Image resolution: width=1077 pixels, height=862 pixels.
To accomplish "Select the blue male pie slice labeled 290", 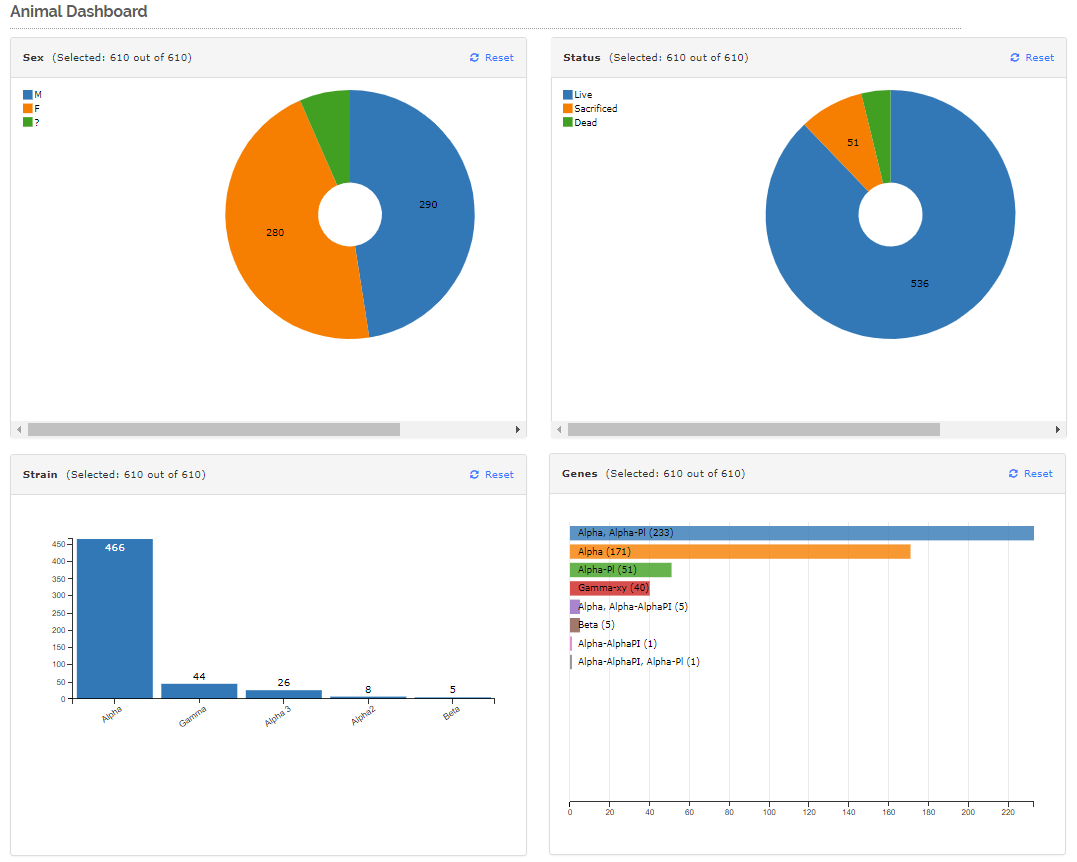I will (425, 210).
